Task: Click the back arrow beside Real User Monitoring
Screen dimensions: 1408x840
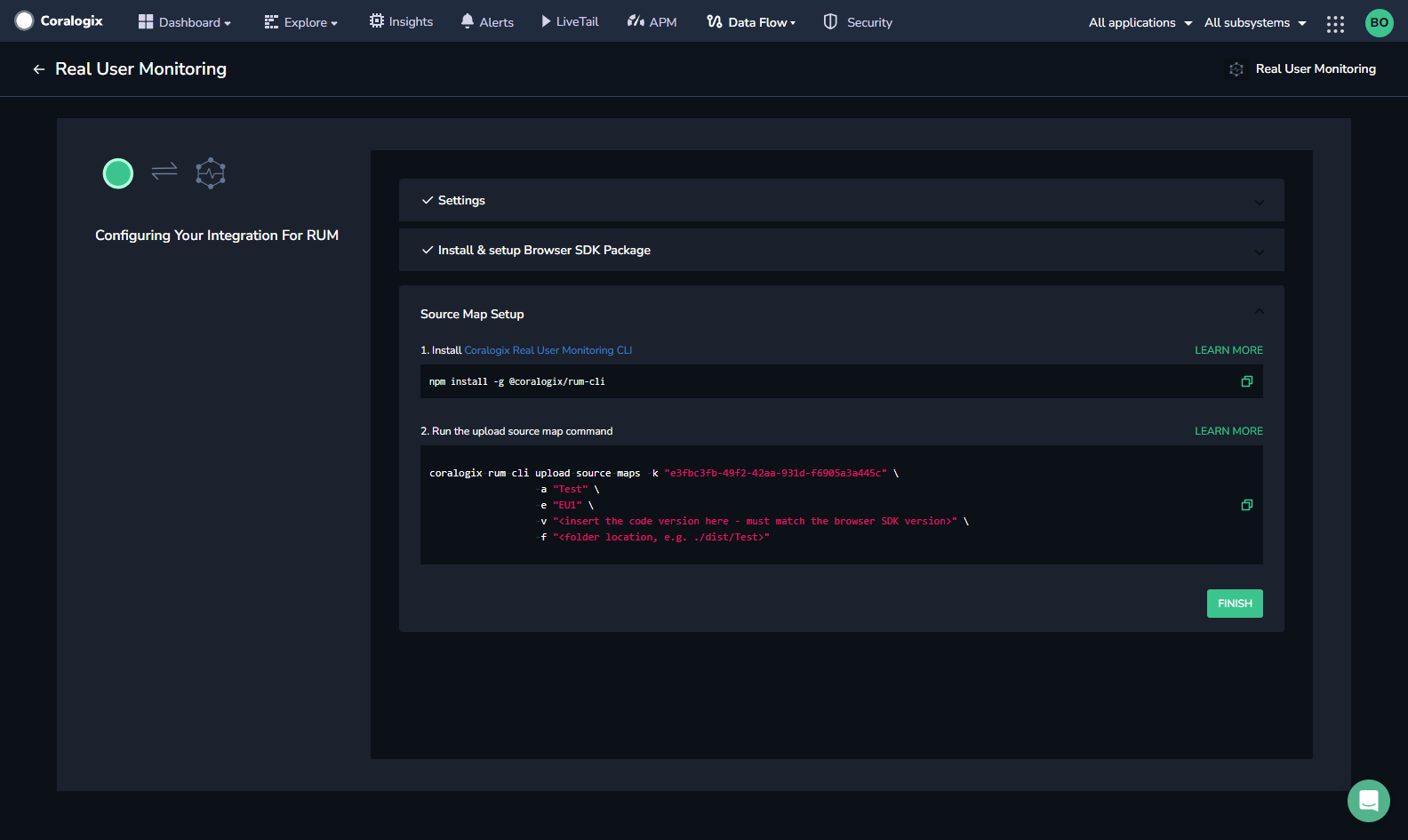Action: point(38,69)
